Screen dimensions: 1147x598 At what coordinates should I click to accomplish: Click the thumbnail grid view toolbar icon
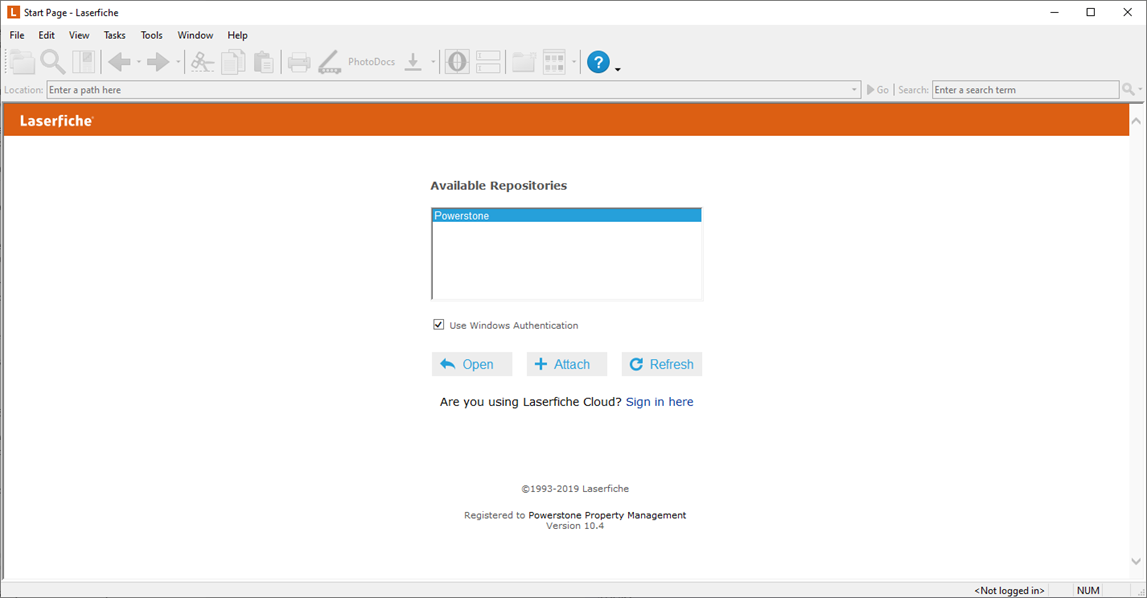[554, 62]
